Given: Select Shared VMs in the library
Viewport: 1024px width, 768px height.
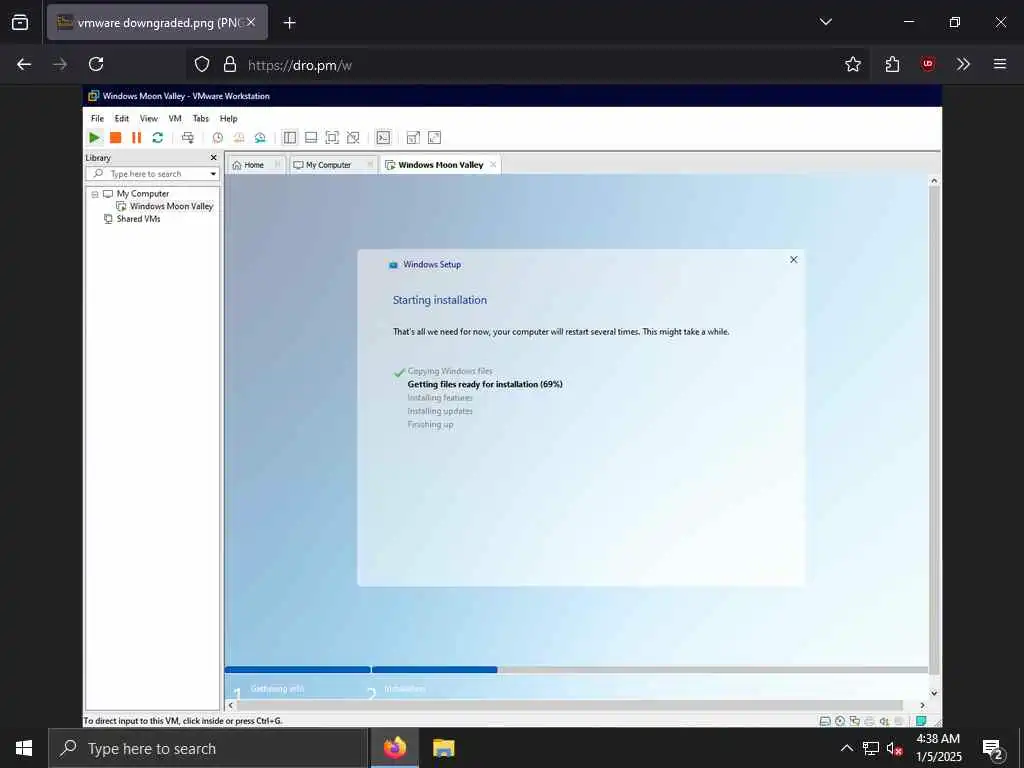Looking at the screenshot, I should tap(138, 219).
